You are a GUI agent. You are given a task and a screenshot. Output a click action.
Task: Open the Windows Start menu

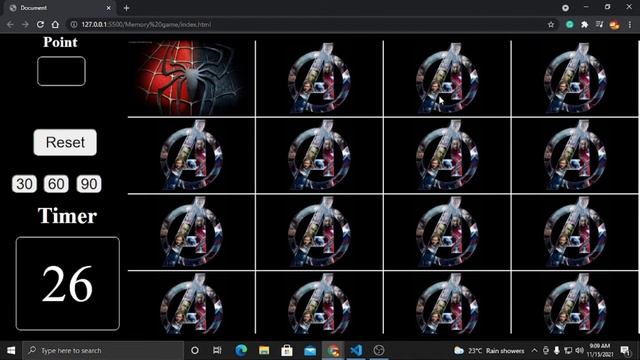click(x=11, y=350)
